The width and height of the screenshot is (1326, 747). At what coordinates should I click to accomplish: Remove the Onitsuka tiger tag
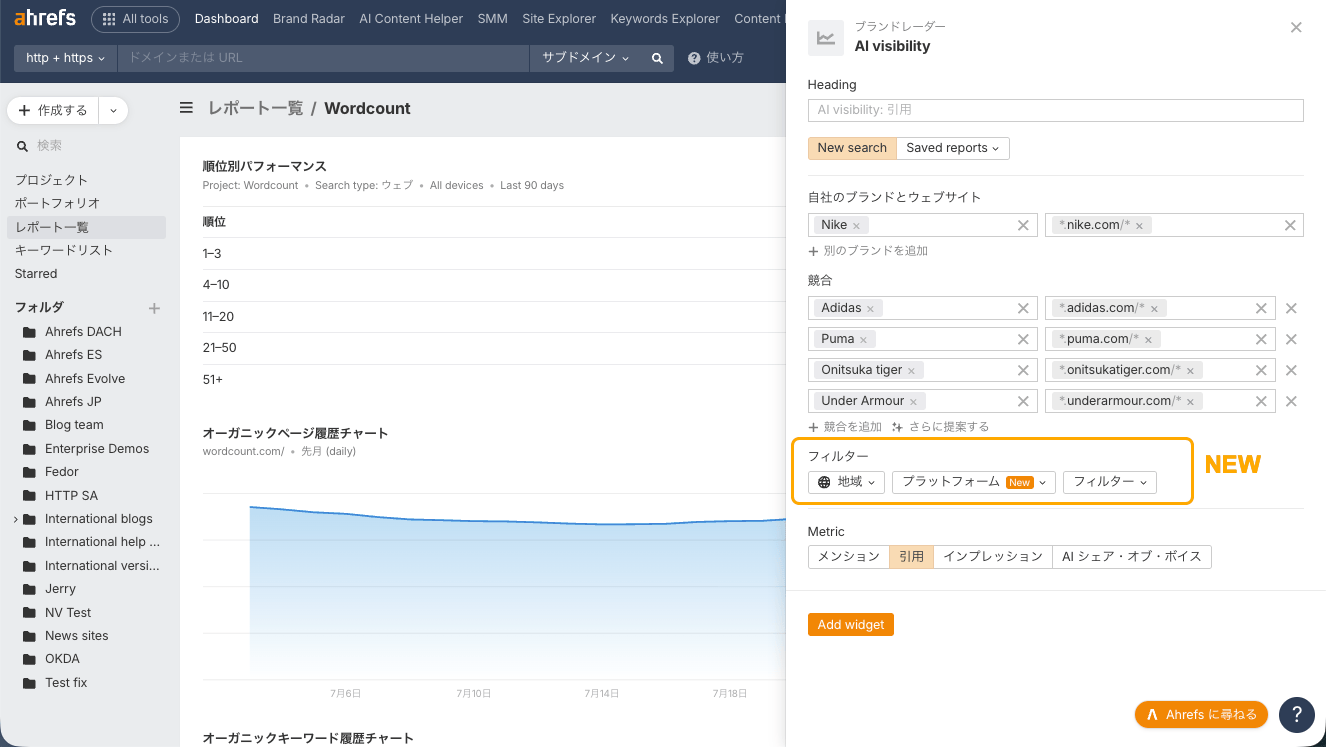[911, 371]
